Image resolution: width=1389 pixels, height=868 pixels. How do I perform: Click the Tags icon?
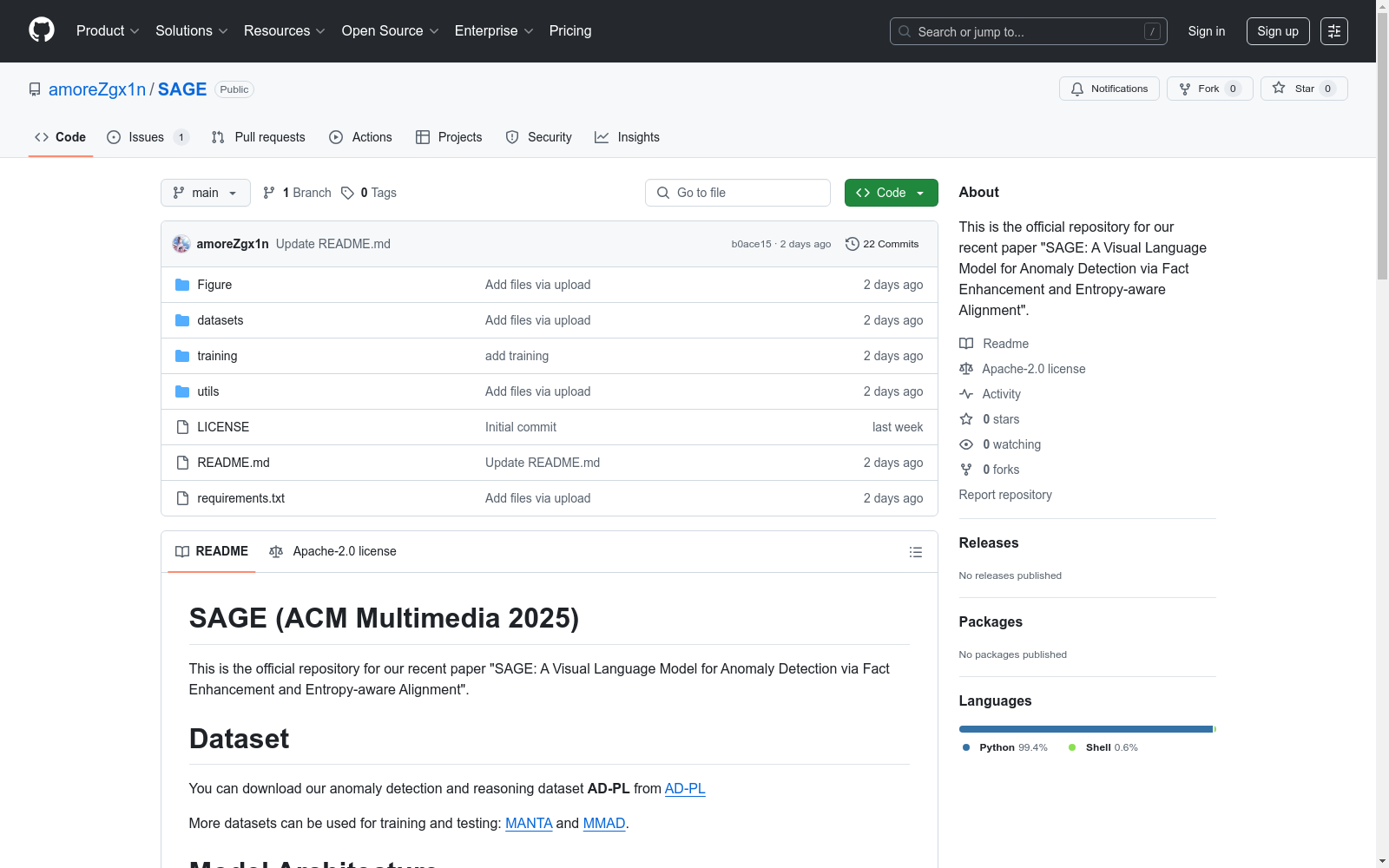347,193
